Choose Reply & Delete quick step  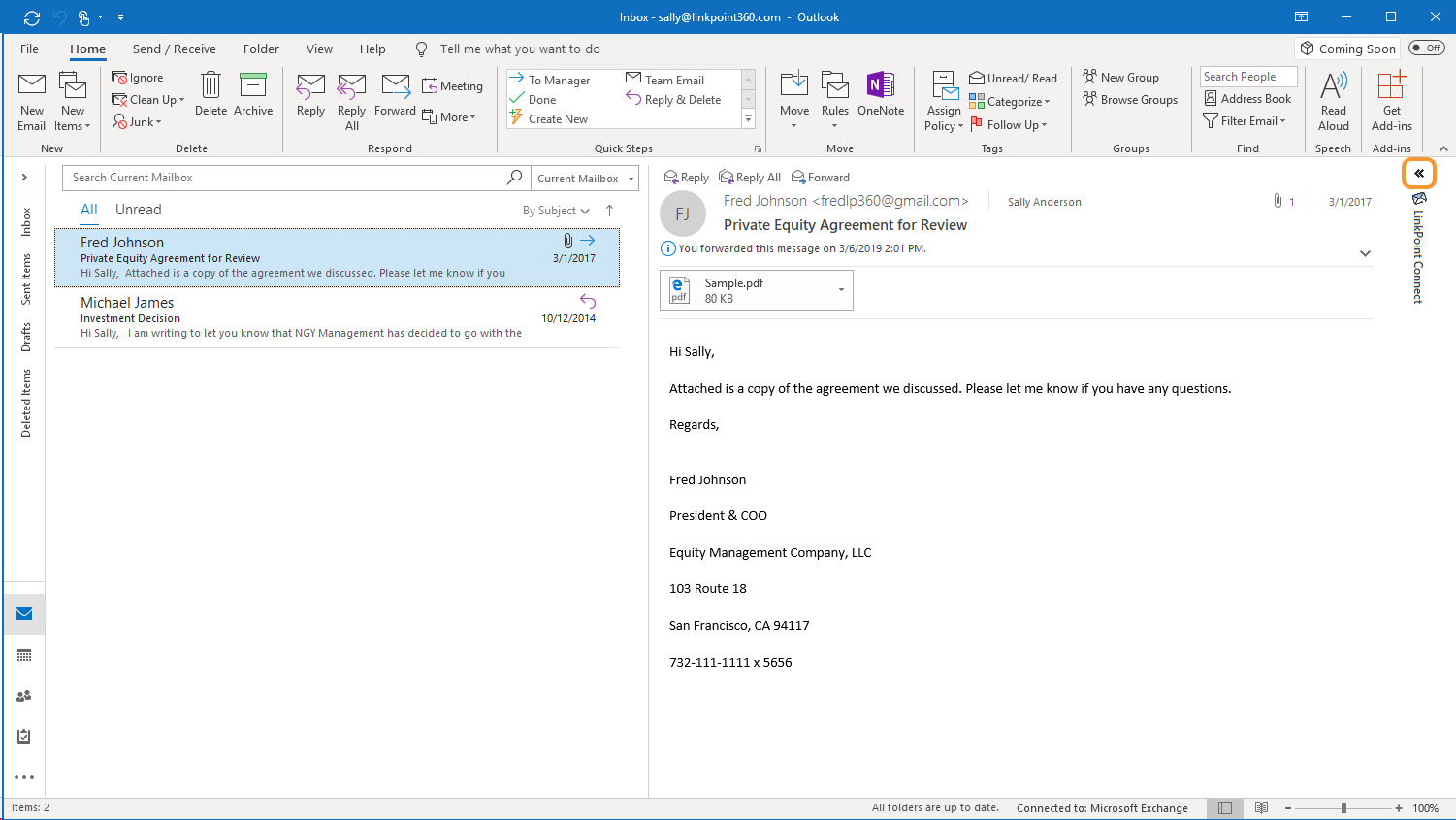pos(674,99)
